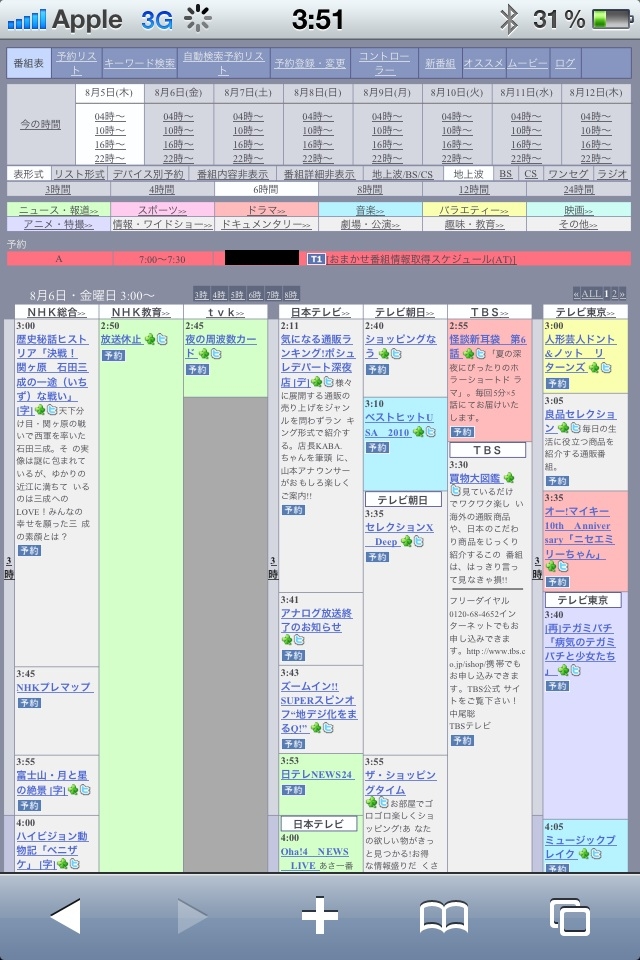The width and height of the screenshot is (640, 960).
Task: Open the キーワード検索 tab
Action: coord(140,63)
